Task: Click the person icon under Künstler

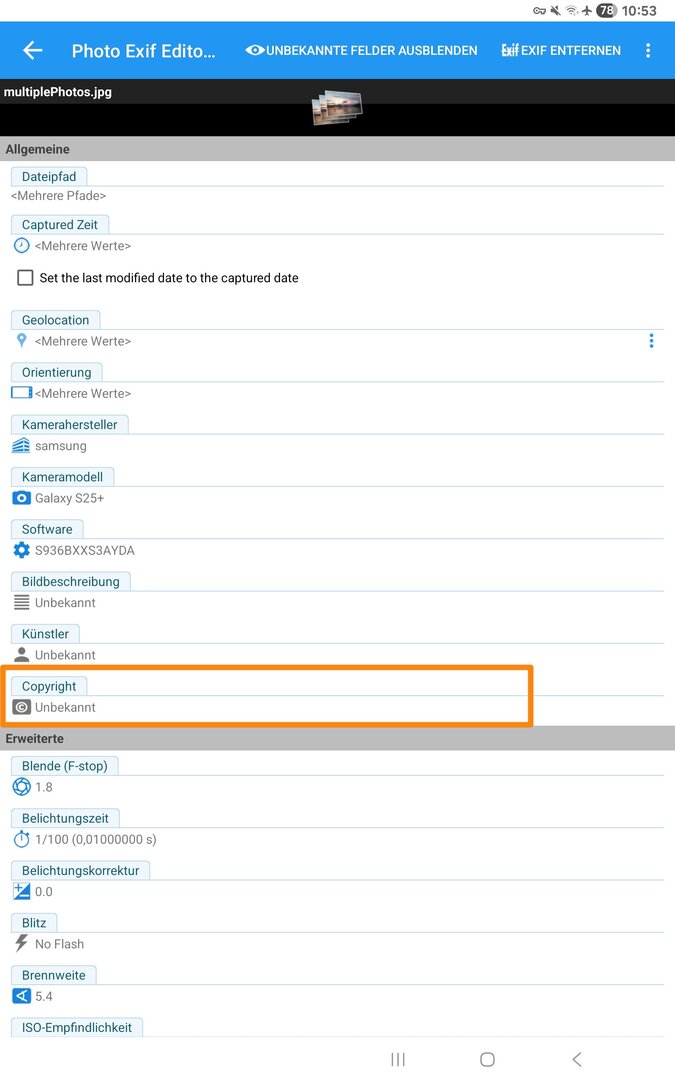Action: tap(21, 655)
